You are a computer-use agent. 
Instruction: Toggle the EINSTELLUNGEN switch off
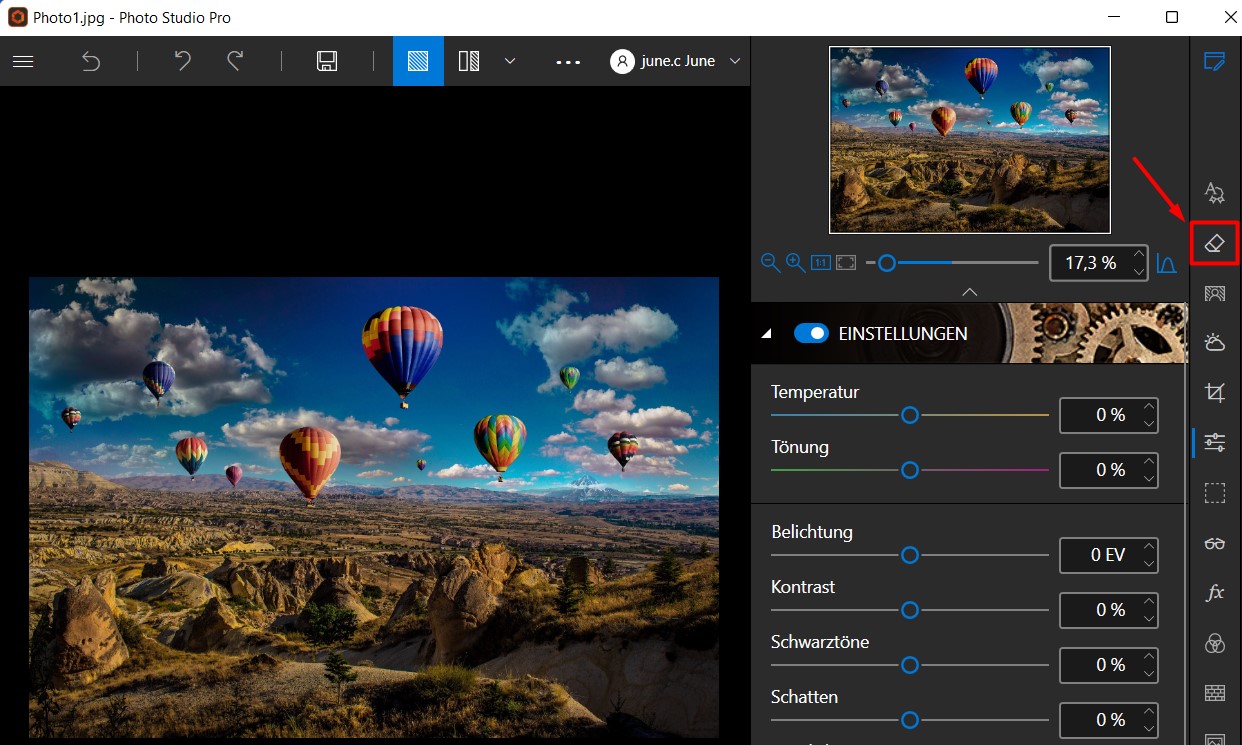[x=811, y=333]
